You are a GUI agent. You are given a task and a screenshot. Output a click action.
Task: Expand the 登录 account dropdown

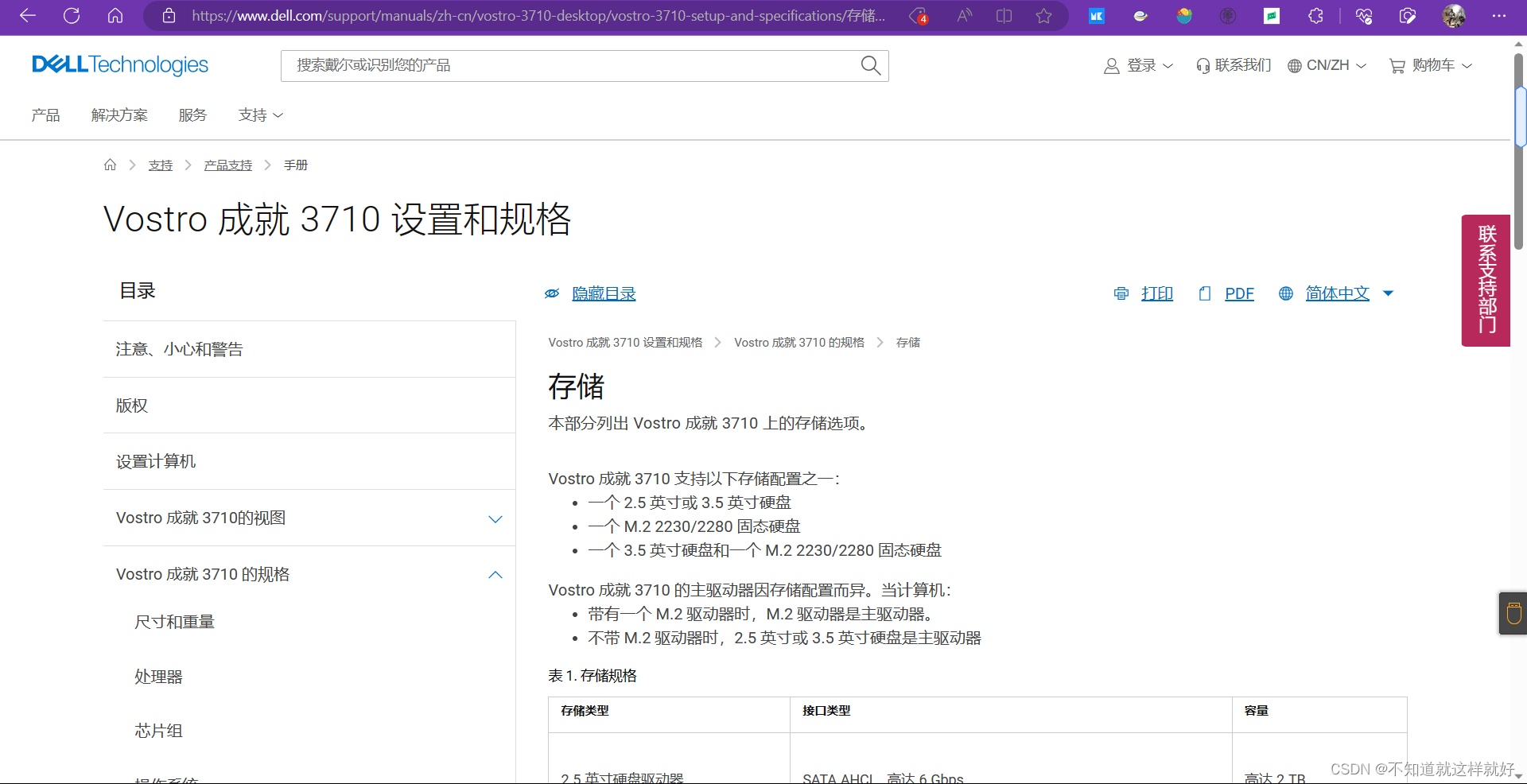[x=1138, y=65]
